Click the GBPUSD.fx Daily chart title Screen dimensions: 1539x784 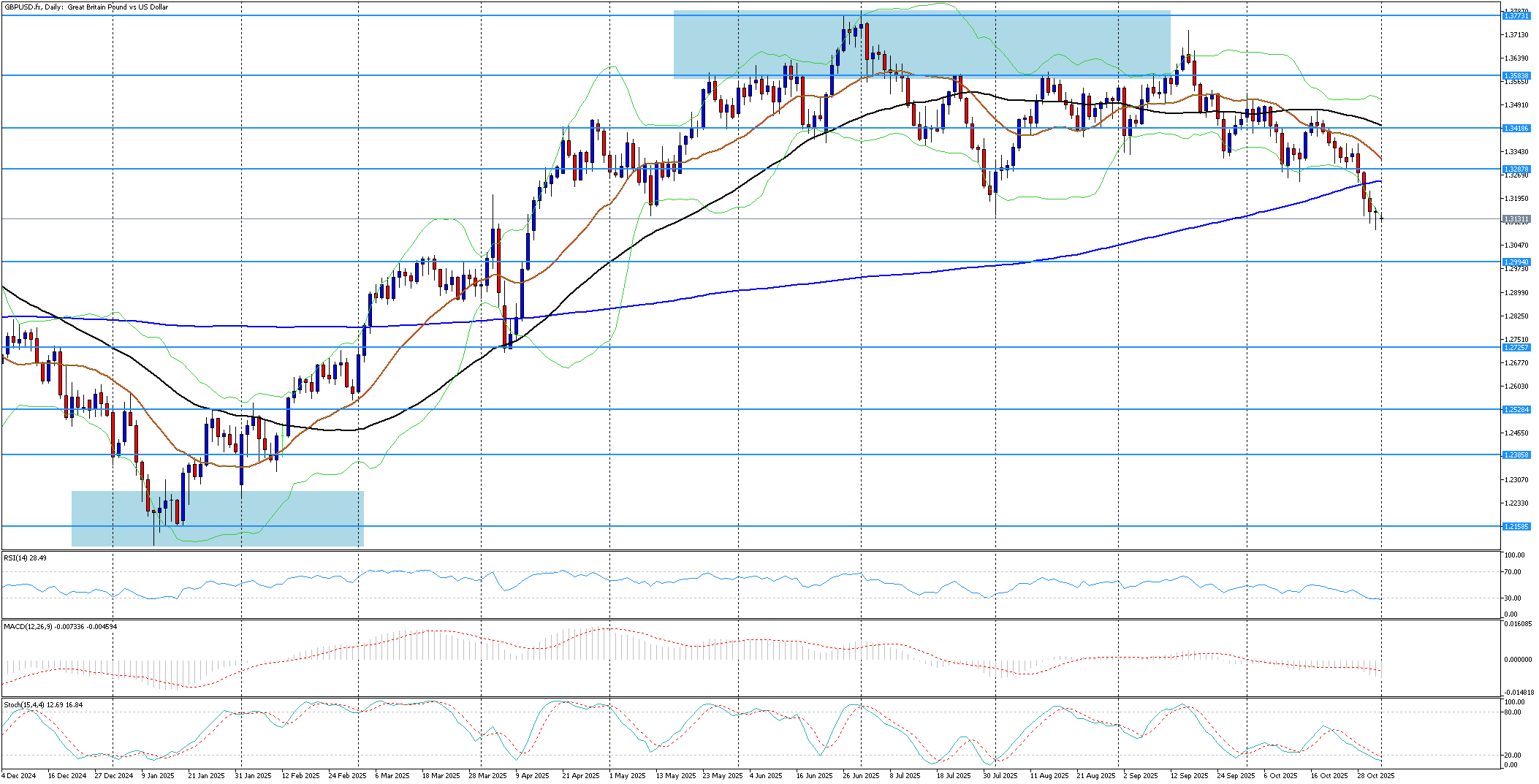(86, 7)
